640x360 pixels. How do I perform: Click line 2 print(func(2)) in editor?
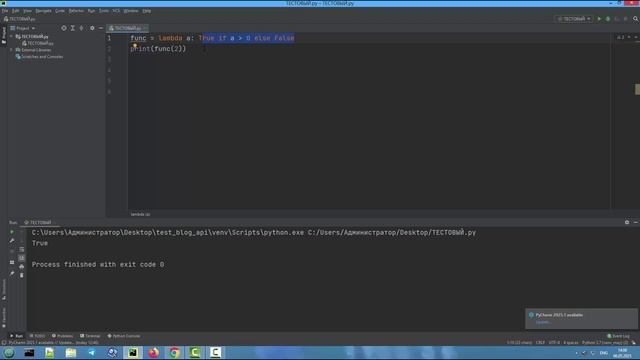(158, 49)
